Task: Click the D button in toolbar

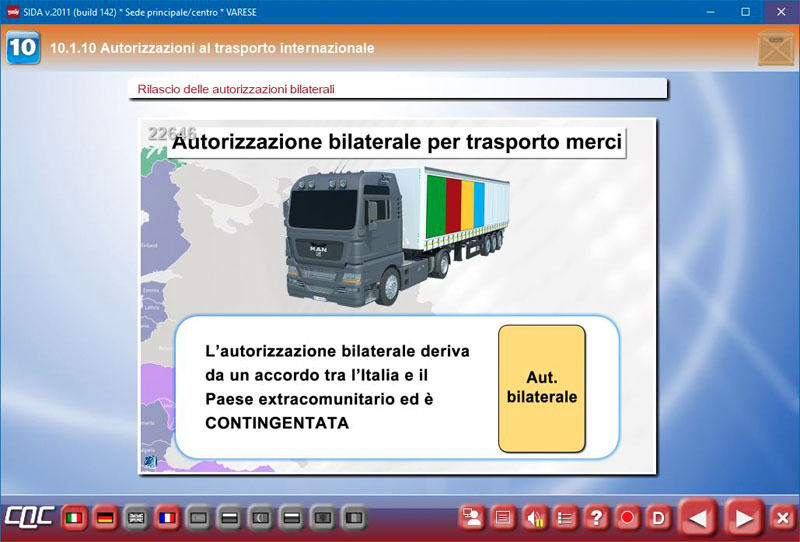Action: [658, 518]
